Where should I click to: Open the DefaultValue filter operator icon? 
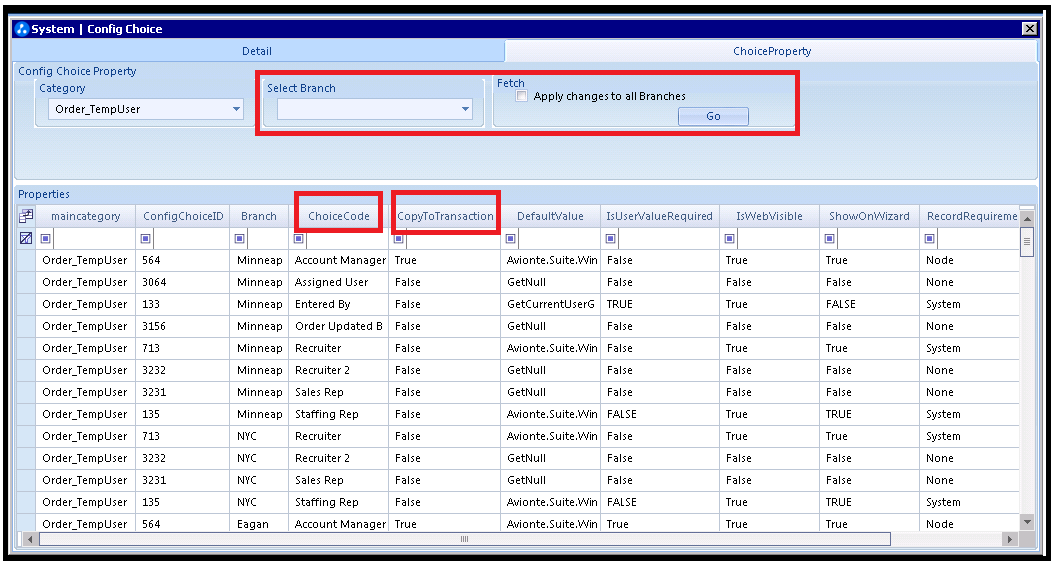(x=511, y=238)
